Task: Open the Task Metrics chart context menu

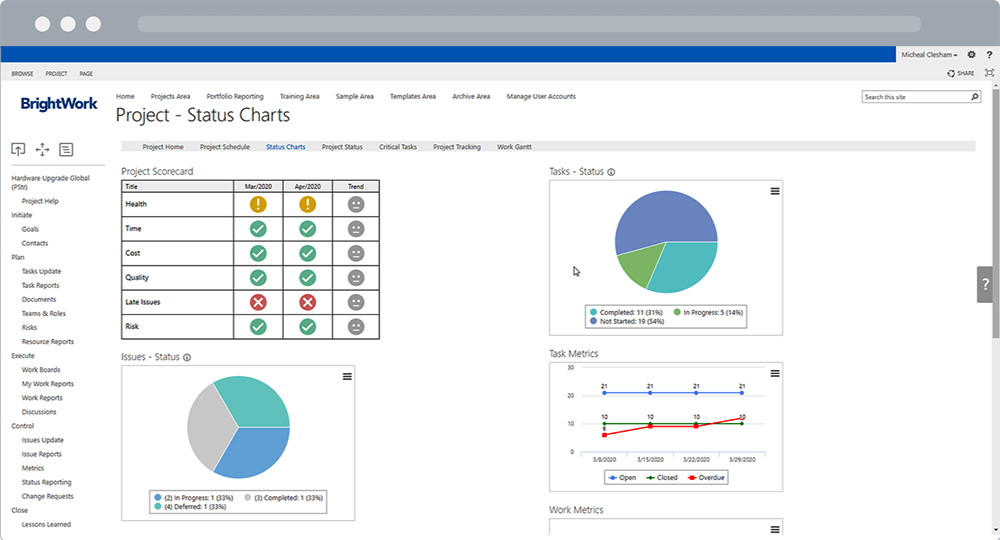Action: pyautogui.click(x=774, y=373)
